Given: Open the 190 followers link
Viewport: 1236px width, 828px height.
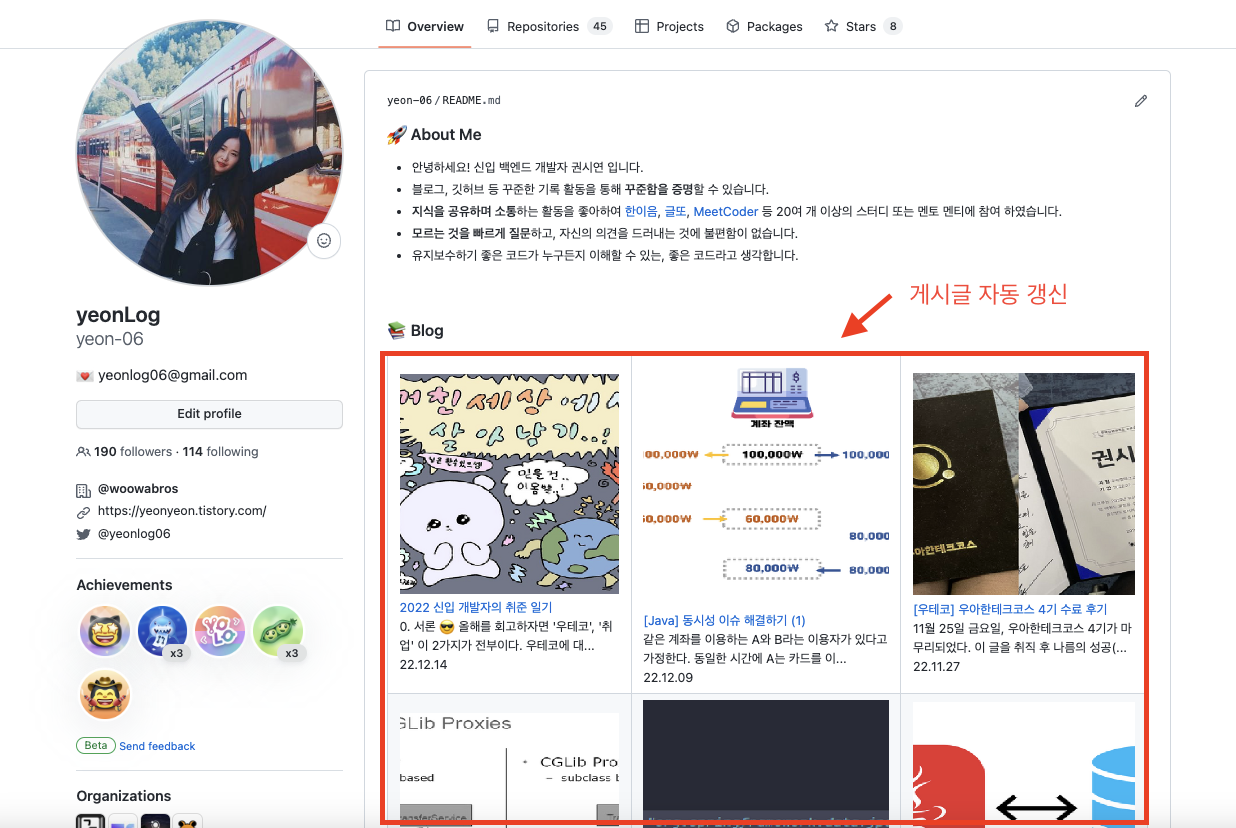Looking at the screenshot, I should (x=133, y=452).
